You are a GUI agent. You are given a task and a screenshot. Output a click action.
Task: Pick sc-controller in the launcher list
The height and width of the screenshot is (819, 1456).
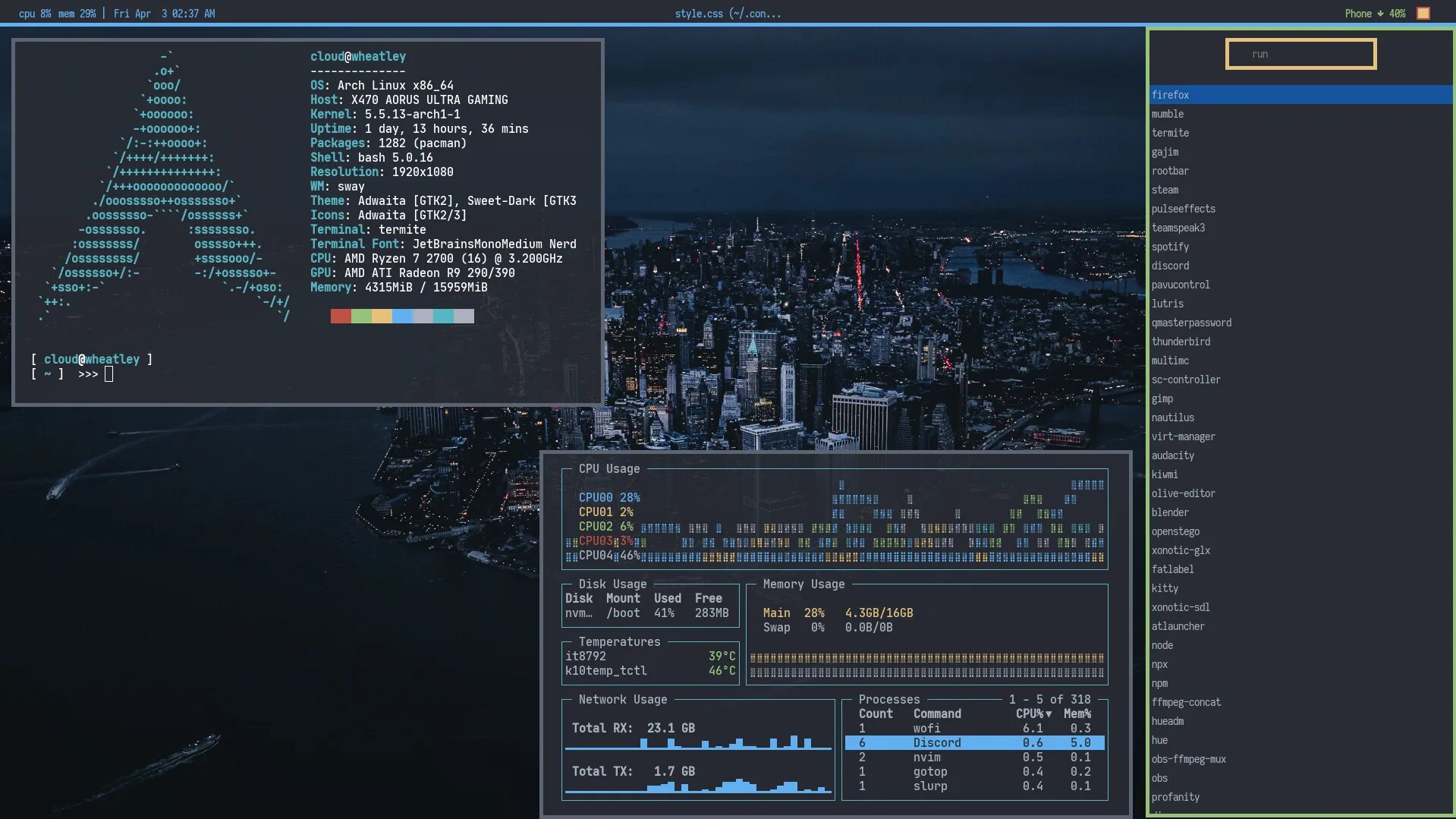click(1301, 380)
